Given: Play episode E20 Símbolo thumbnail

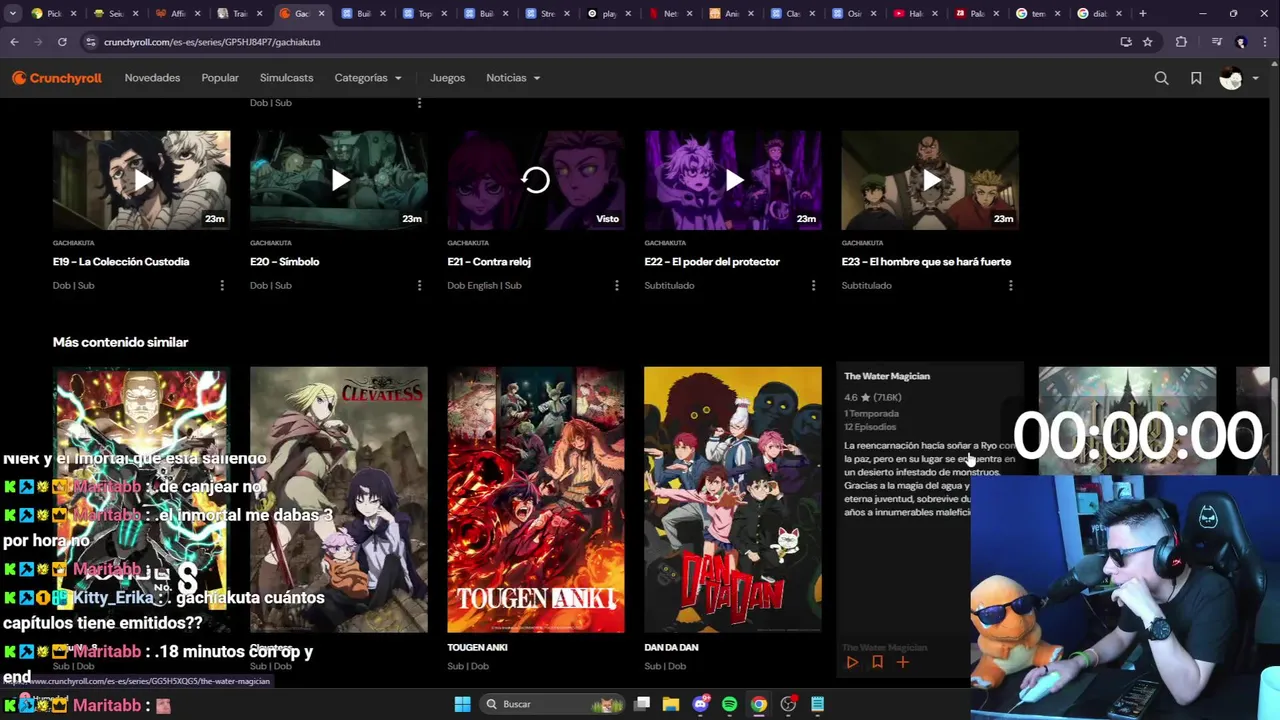Looking at the screenshot, I should point(338,180).
